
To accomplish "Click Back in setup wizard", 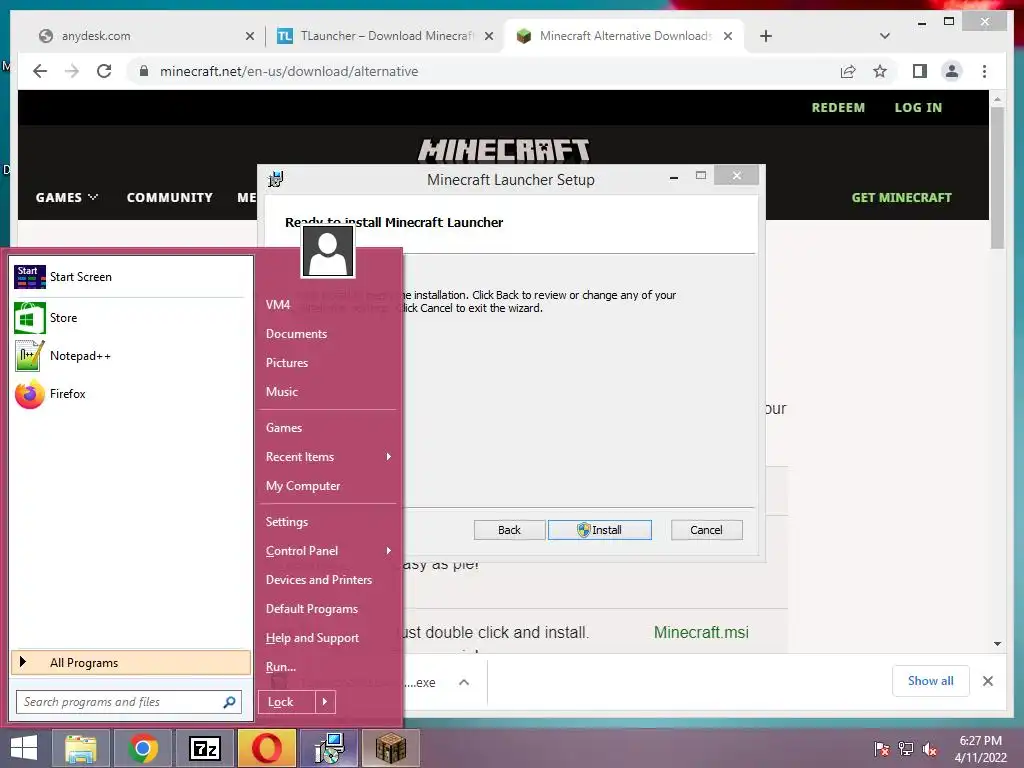I will (509, 530).
